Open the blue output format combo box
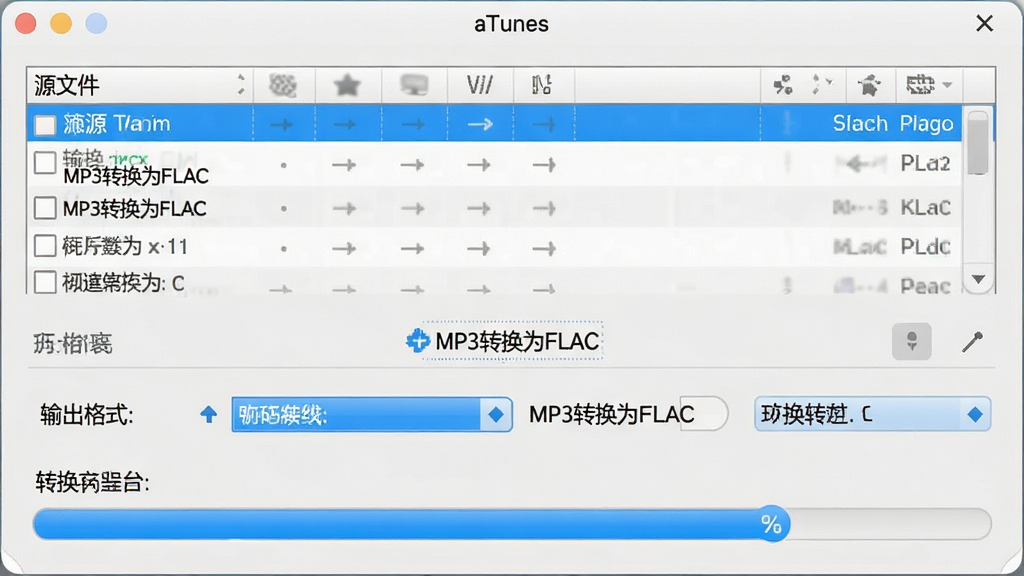Viewport: 1024px width, 576px height. pyautogui.click(x=372, y=414)
